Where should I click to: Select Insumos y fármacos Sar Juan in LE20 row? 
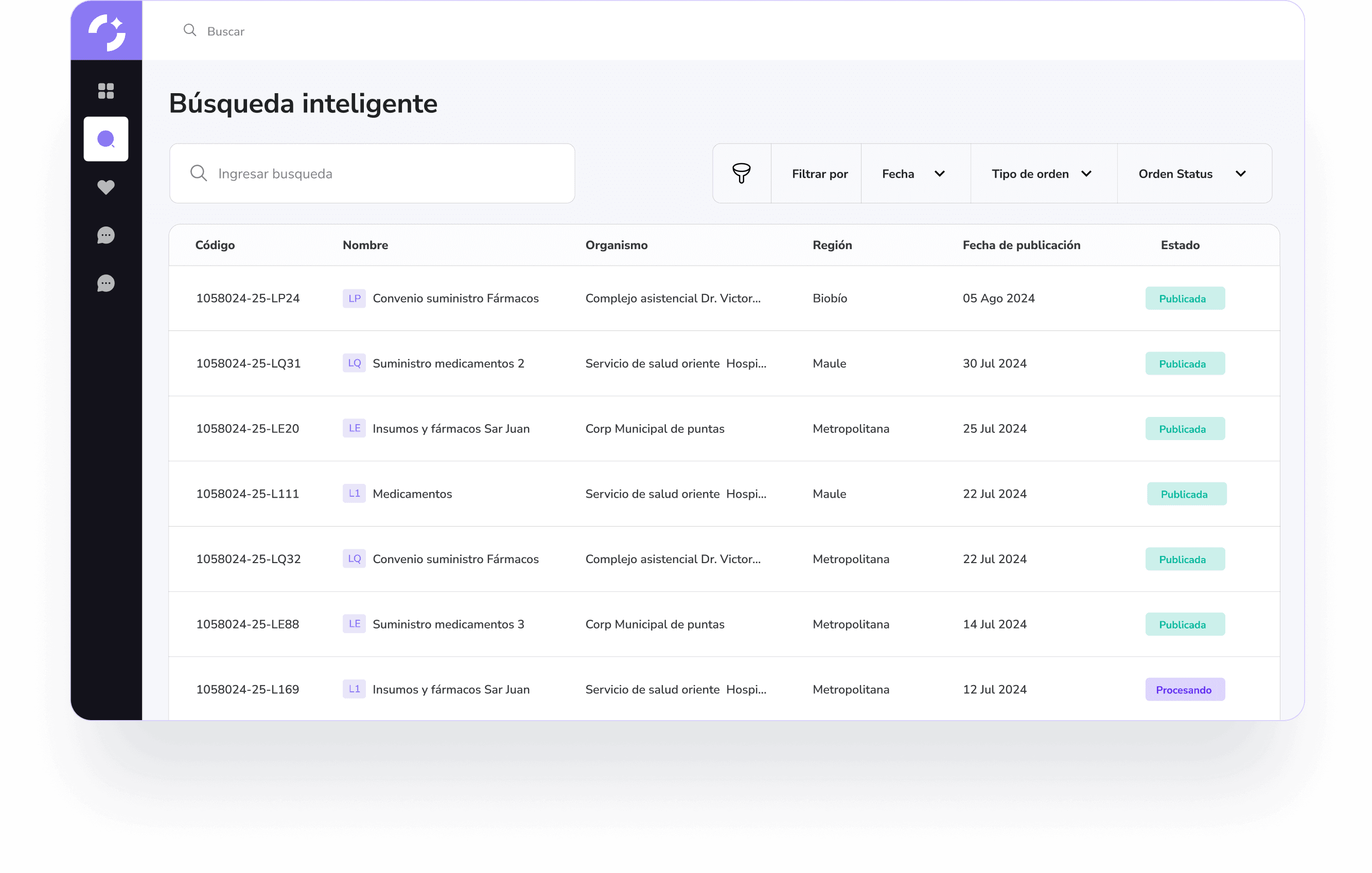[x=451, y=429]
